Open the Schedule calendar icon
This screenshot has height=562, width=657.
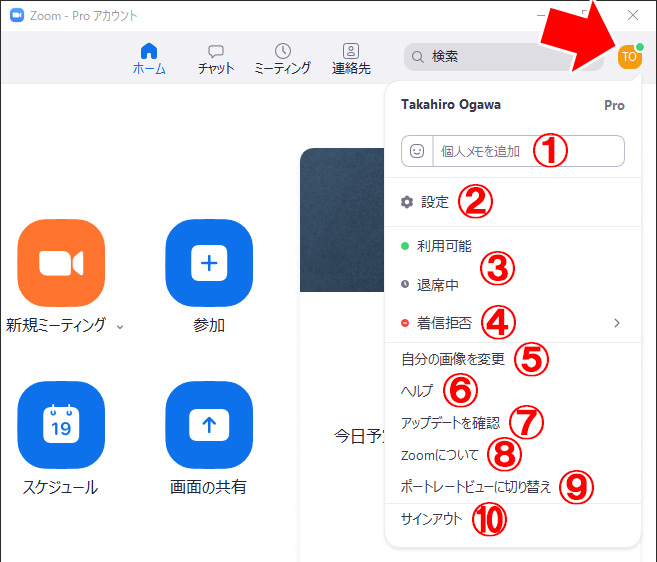[x=61, y=425]
